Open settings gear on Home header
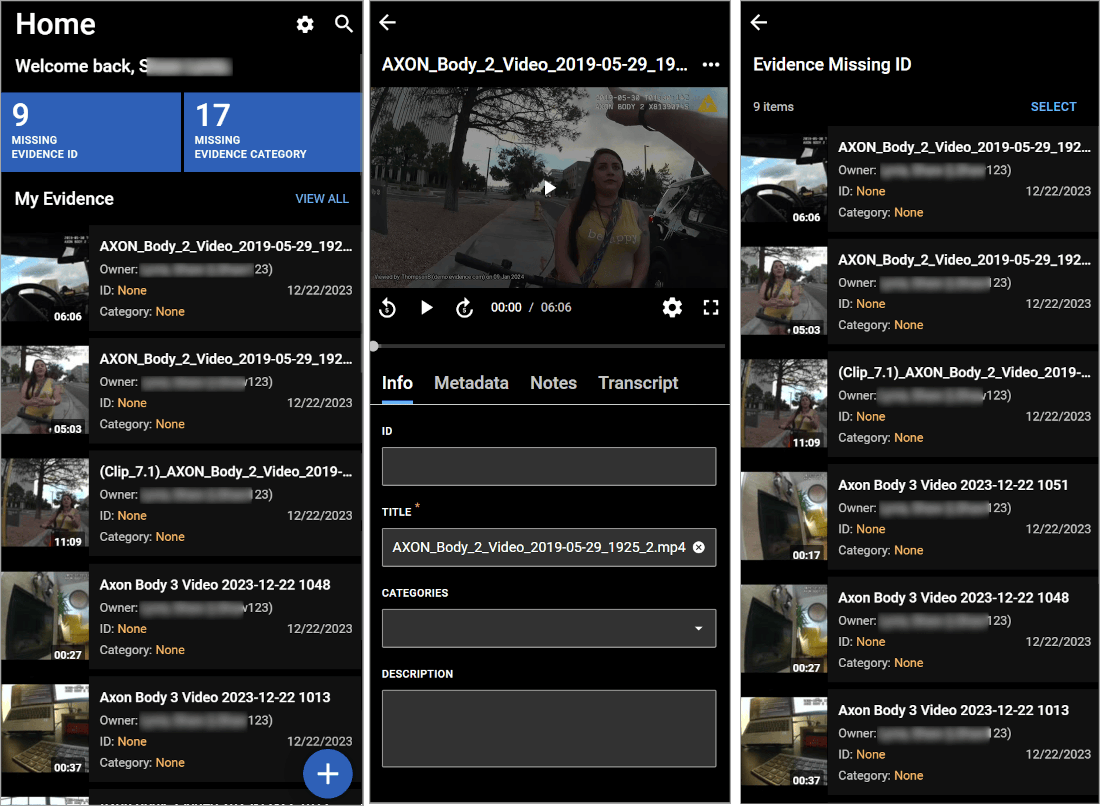The width and height of the screenshot is (1100, 806). click(305, 25)
